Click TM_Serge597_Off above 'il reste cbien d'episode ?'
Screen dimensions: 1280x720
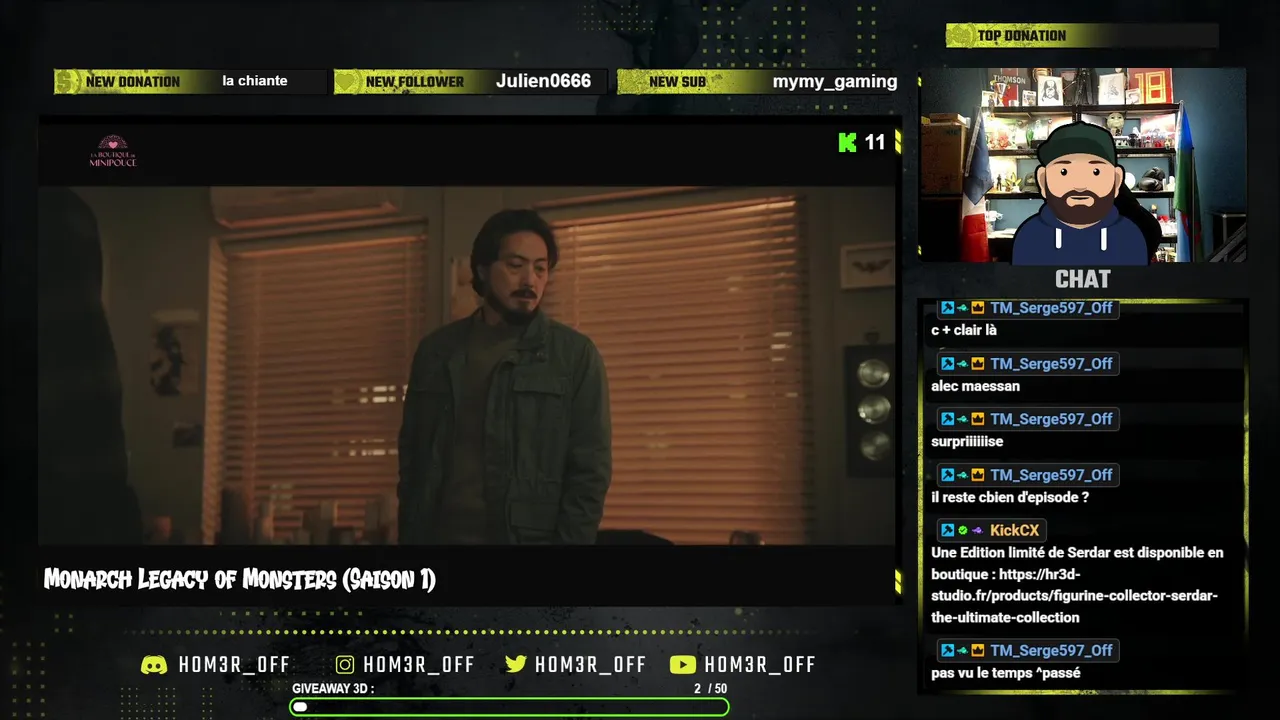[x=1051, y=475]
